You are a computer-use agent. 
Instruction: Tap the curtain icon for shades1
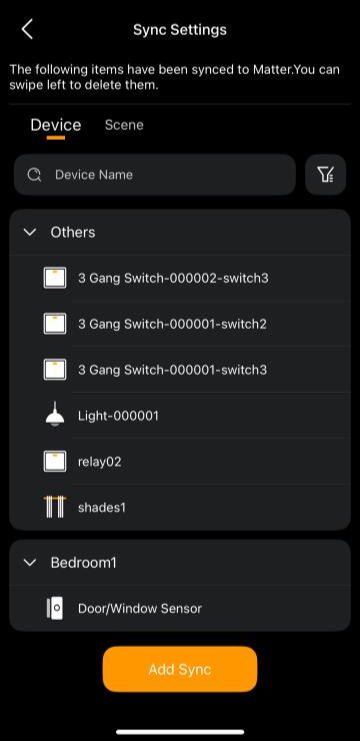point(55,507)
